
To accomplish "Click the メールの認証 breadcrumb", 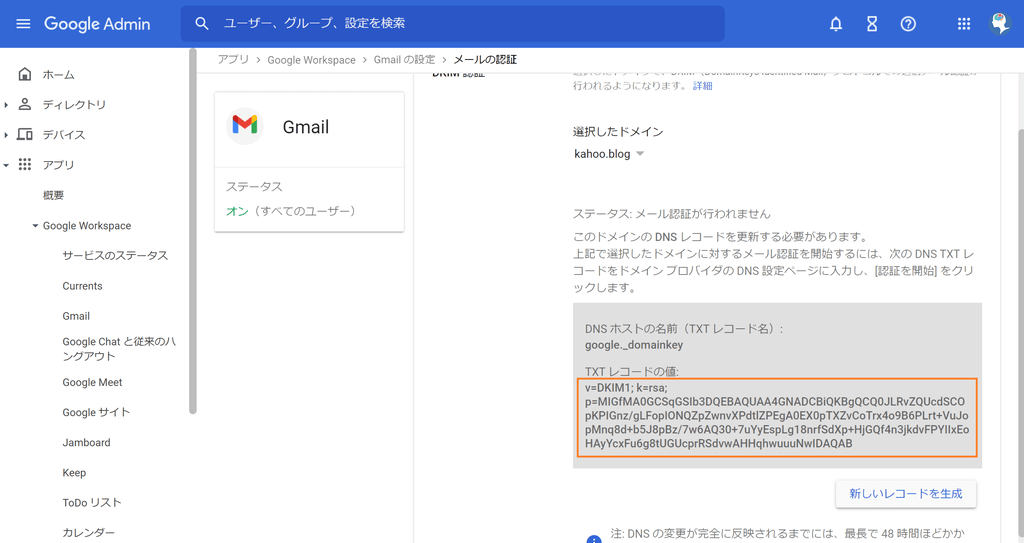I will point(485,59).
